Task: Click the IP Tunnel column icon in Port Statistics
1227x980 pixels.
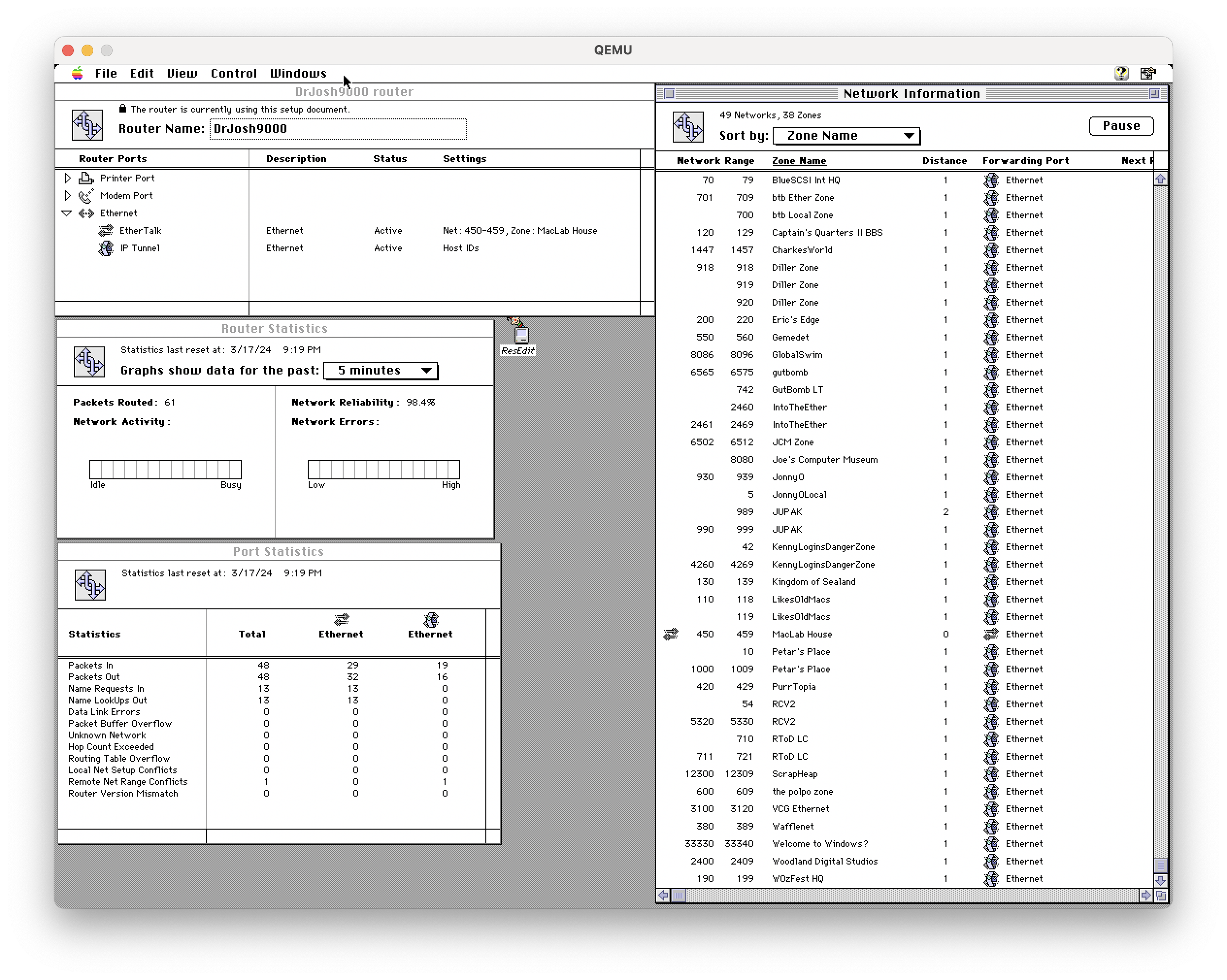Action: [431, 619]
